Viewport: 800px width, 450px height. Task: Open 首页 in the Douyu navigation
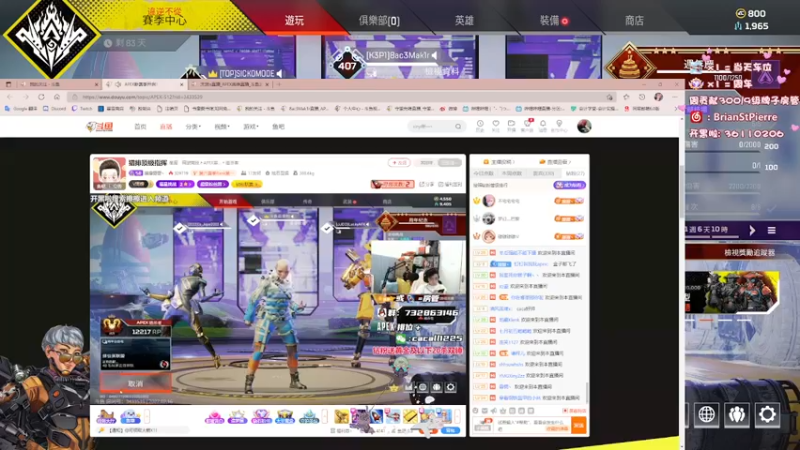click(140, 127)
